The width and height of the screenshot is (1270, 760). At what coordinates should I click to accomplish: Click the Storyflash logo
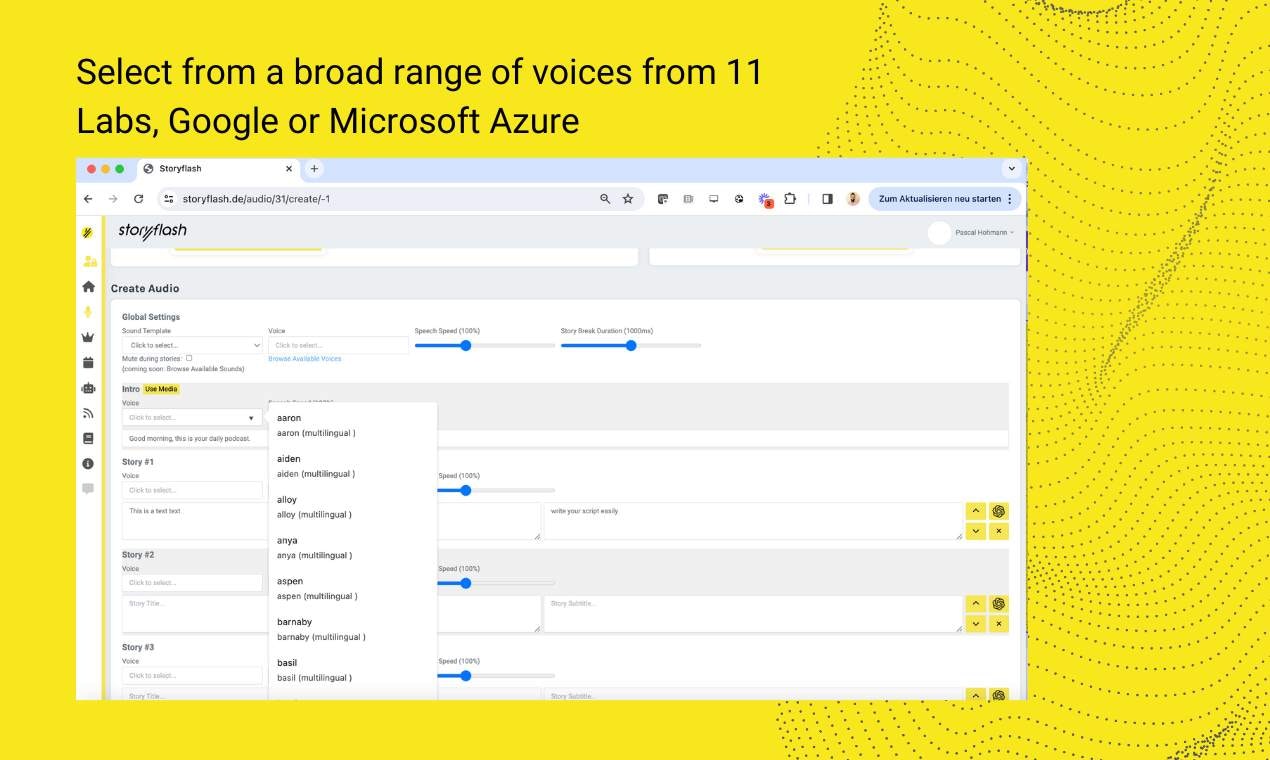click(x=152, y=231)
